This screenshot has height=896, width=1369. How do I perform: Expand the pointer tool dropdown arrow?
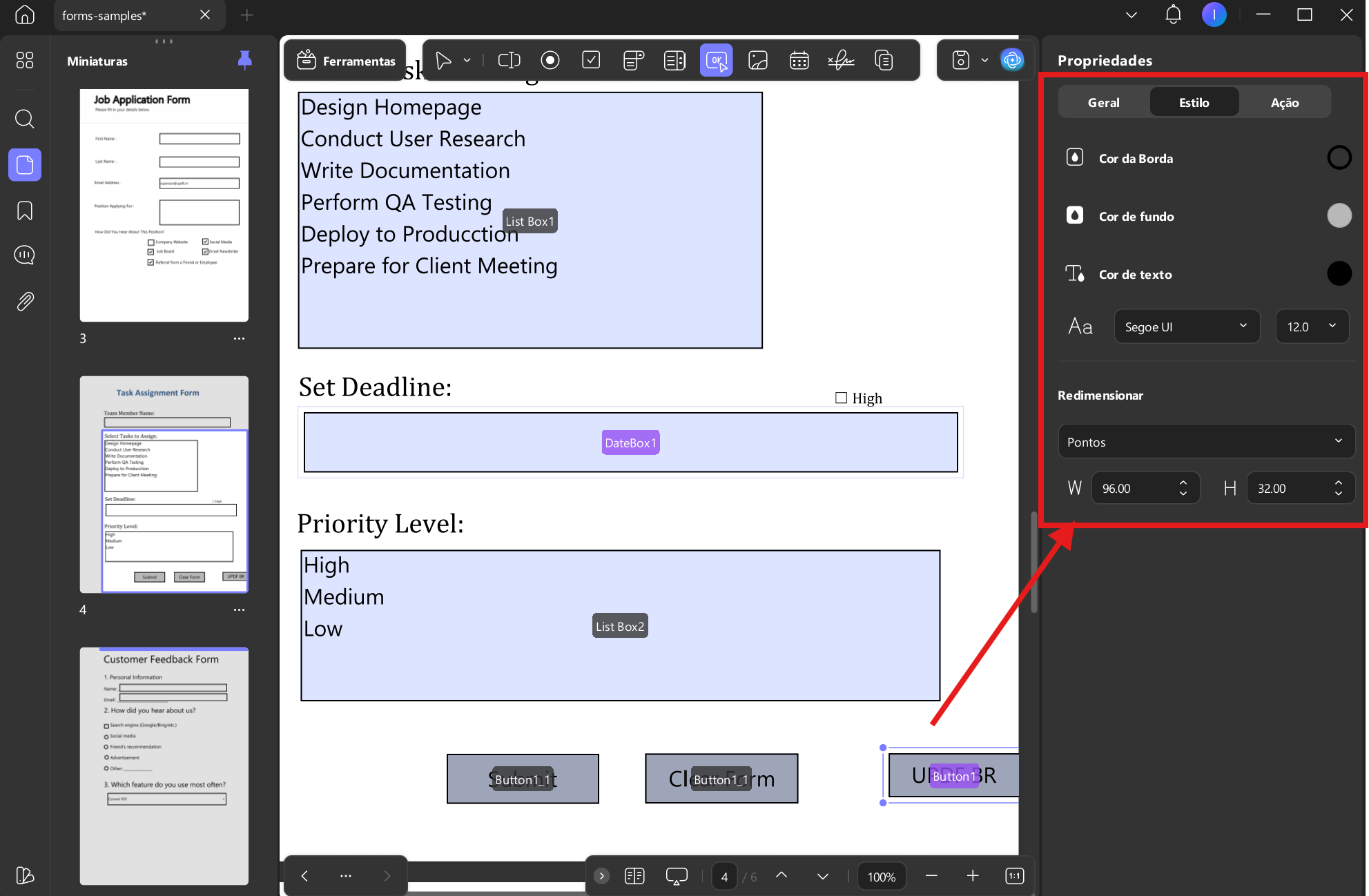point(467,61)
